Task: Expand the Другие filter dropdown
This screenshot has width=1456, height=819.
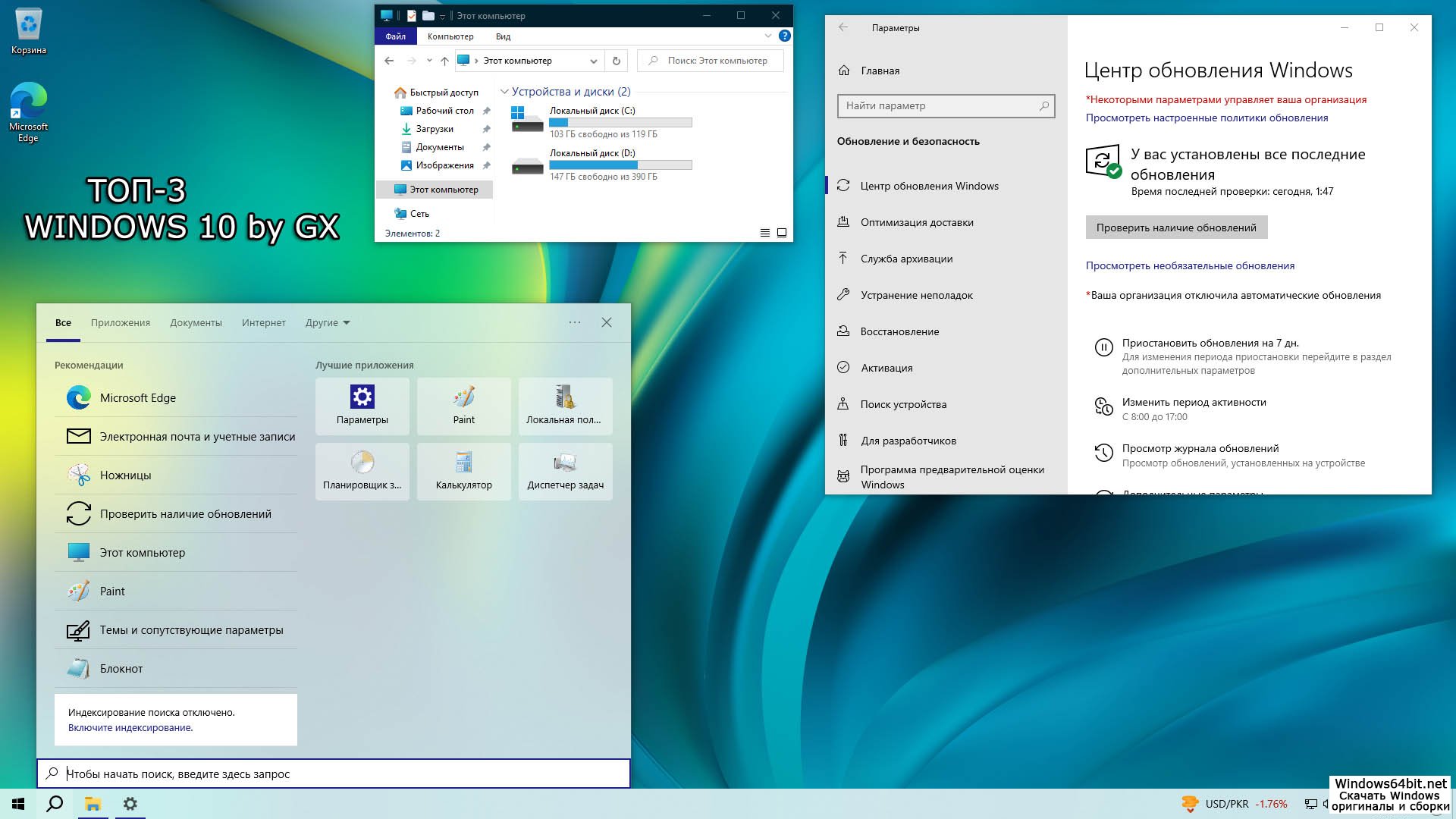Action: tap(328, 323)
